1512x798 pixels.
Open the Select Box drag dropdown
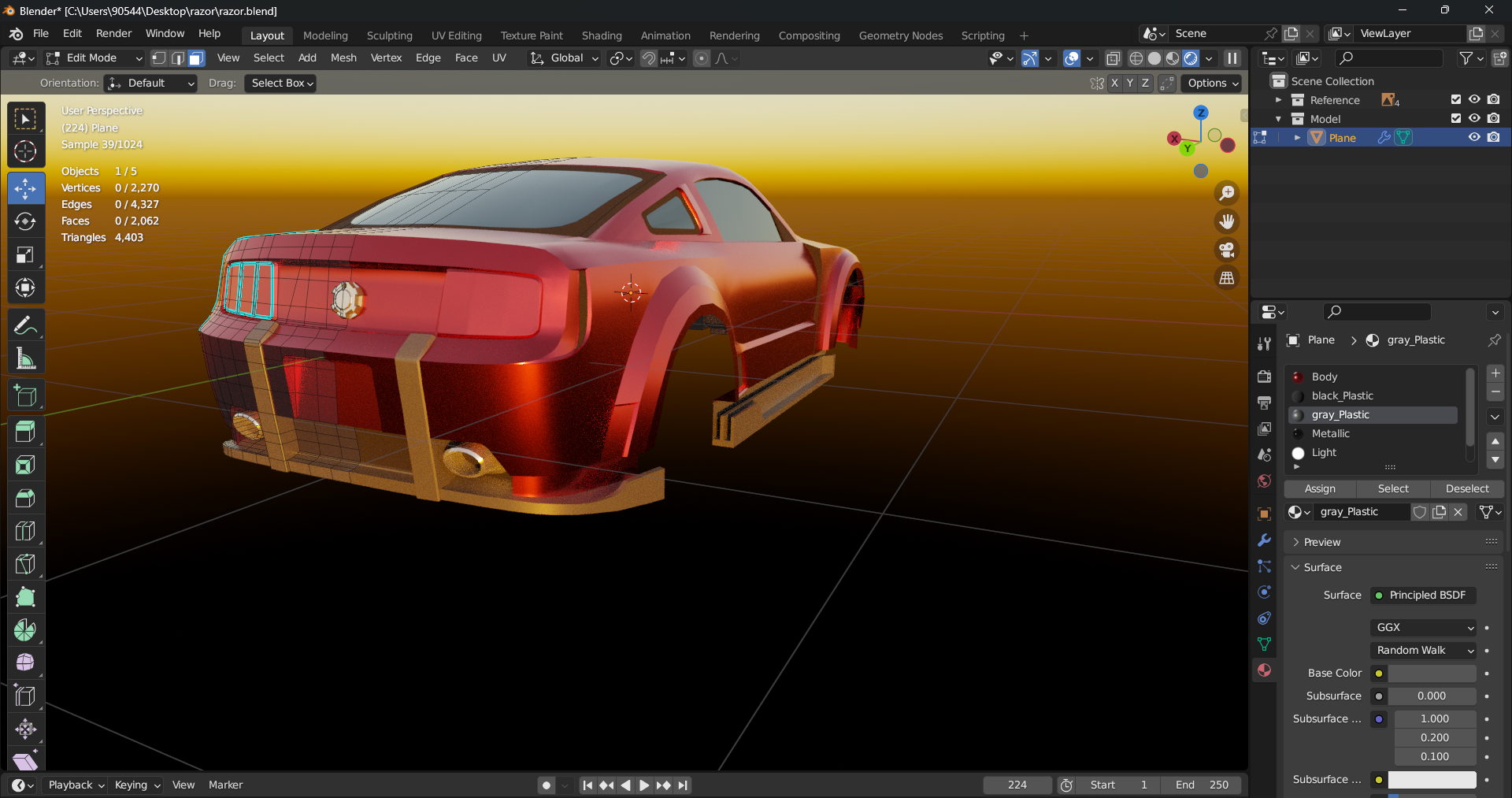280,84
